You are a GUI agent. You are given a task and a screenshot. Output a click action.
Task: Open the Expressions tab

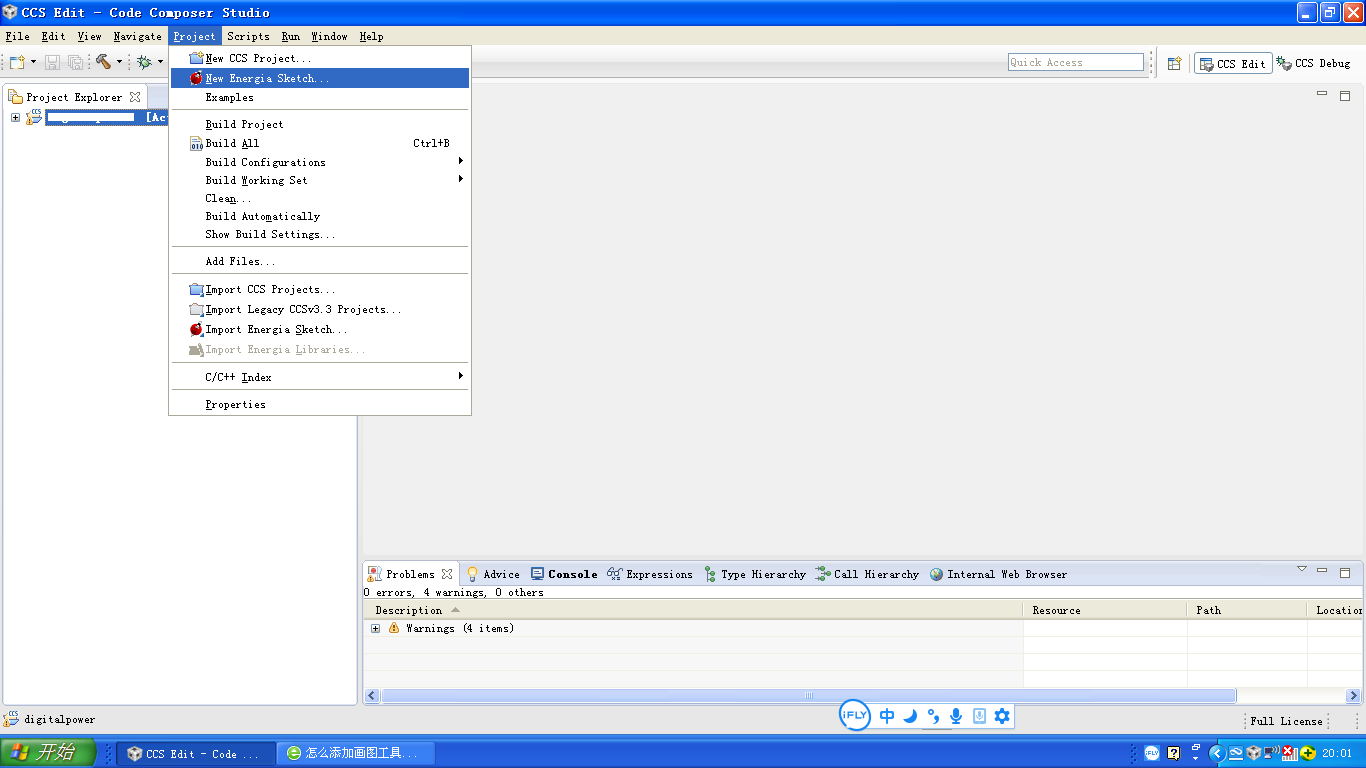(650, 574)
